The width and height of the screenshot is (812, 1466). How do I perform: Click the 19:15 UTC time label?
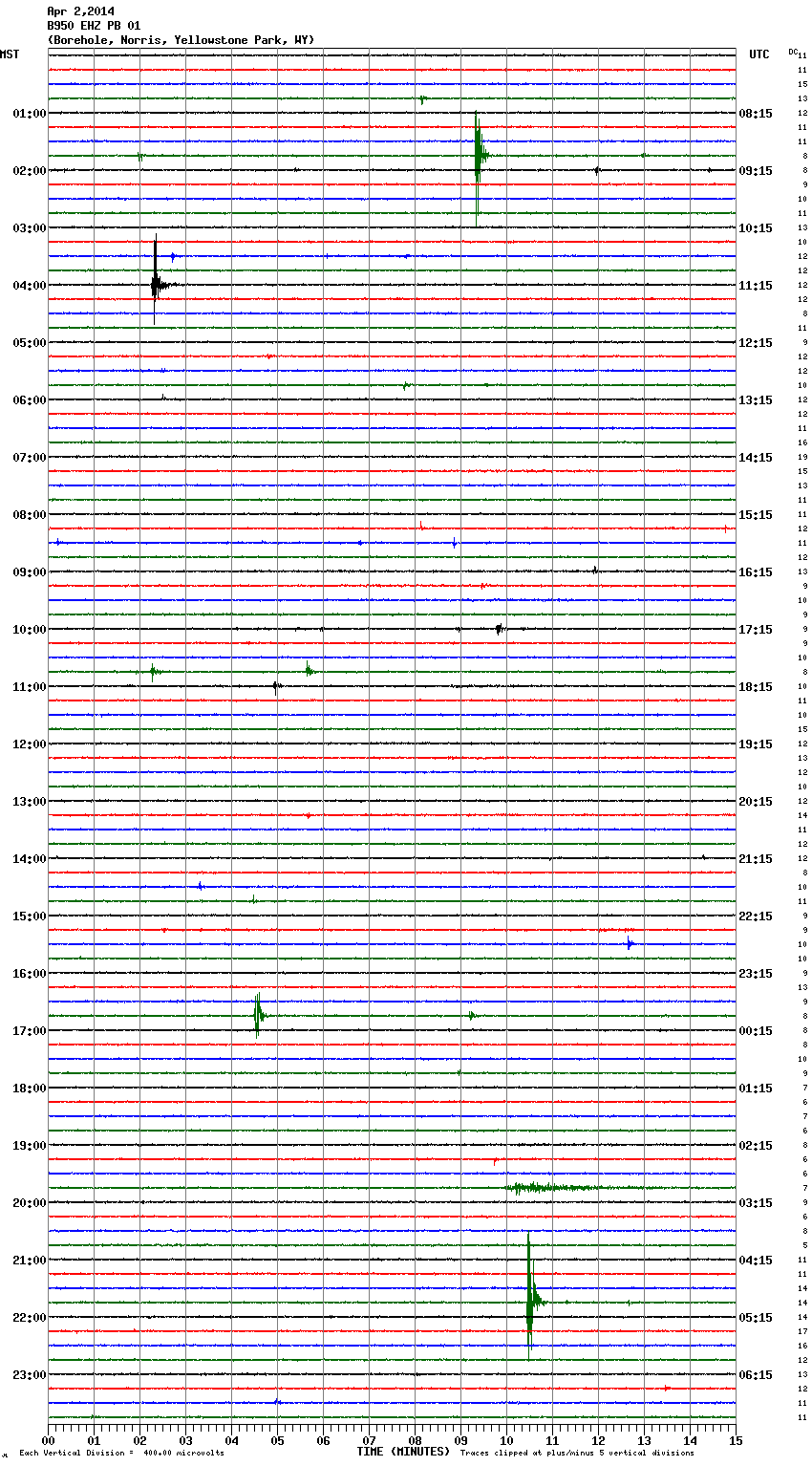tap(756, 744)
